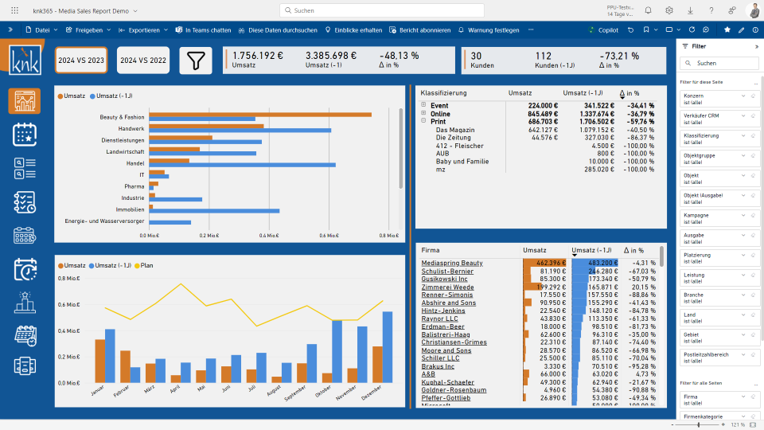Screen dimensions: 764x430
Task: Click In Teams chatten
Action: point(203,30)
